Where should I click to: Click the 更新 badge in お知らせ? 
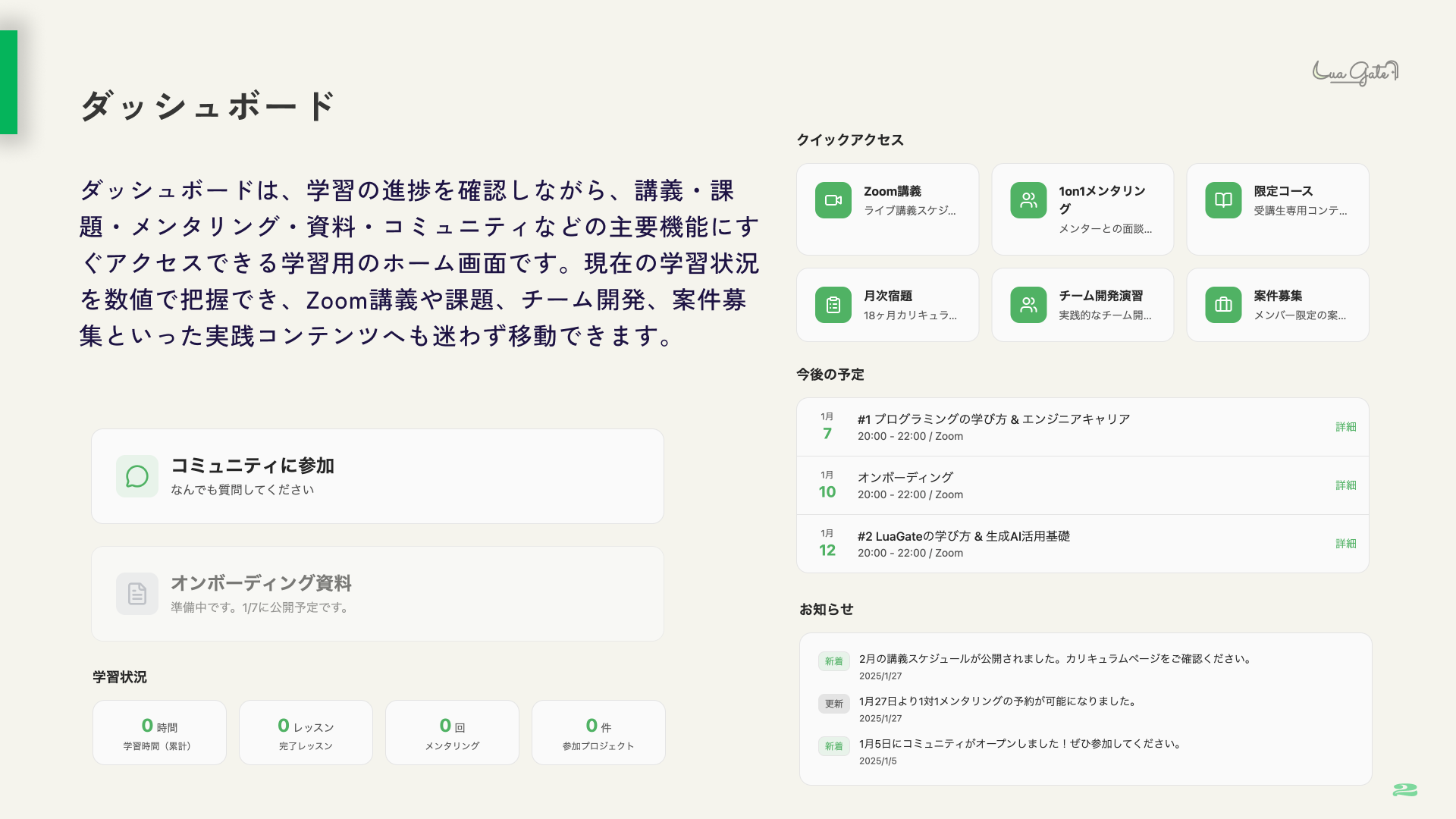tap(833, 704)
